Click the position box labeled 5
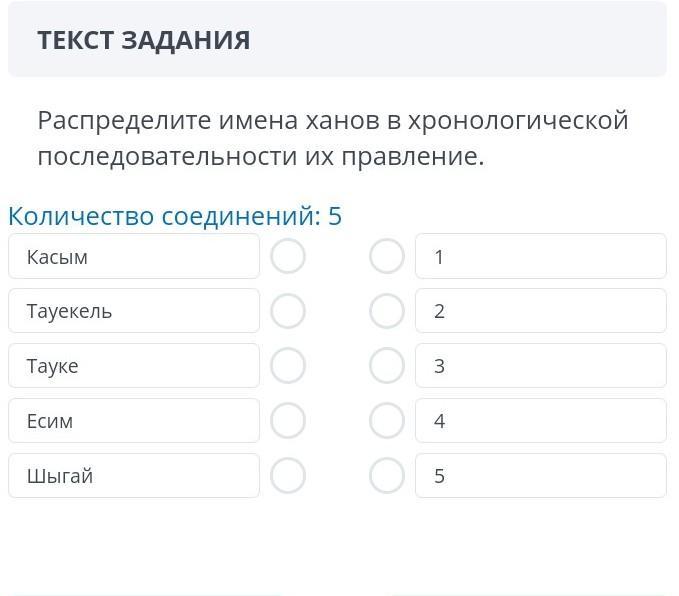The width and height of the screenshot is (679, 596). (x=540, y=476)
